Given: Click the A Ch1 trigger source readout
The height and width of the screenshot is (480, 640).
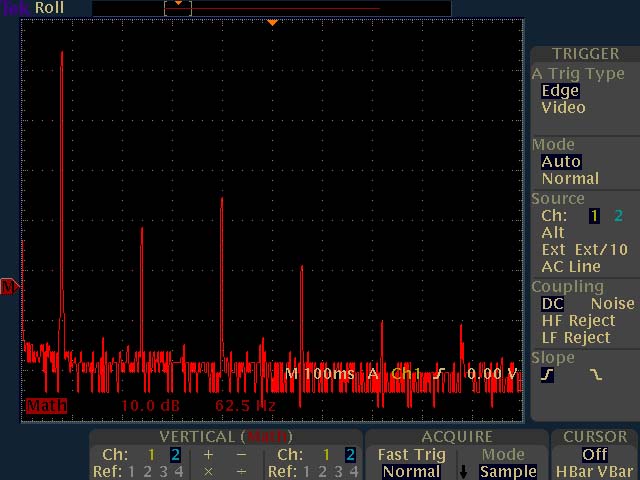Looking at the screenshot, I should (x=394, y=373).
